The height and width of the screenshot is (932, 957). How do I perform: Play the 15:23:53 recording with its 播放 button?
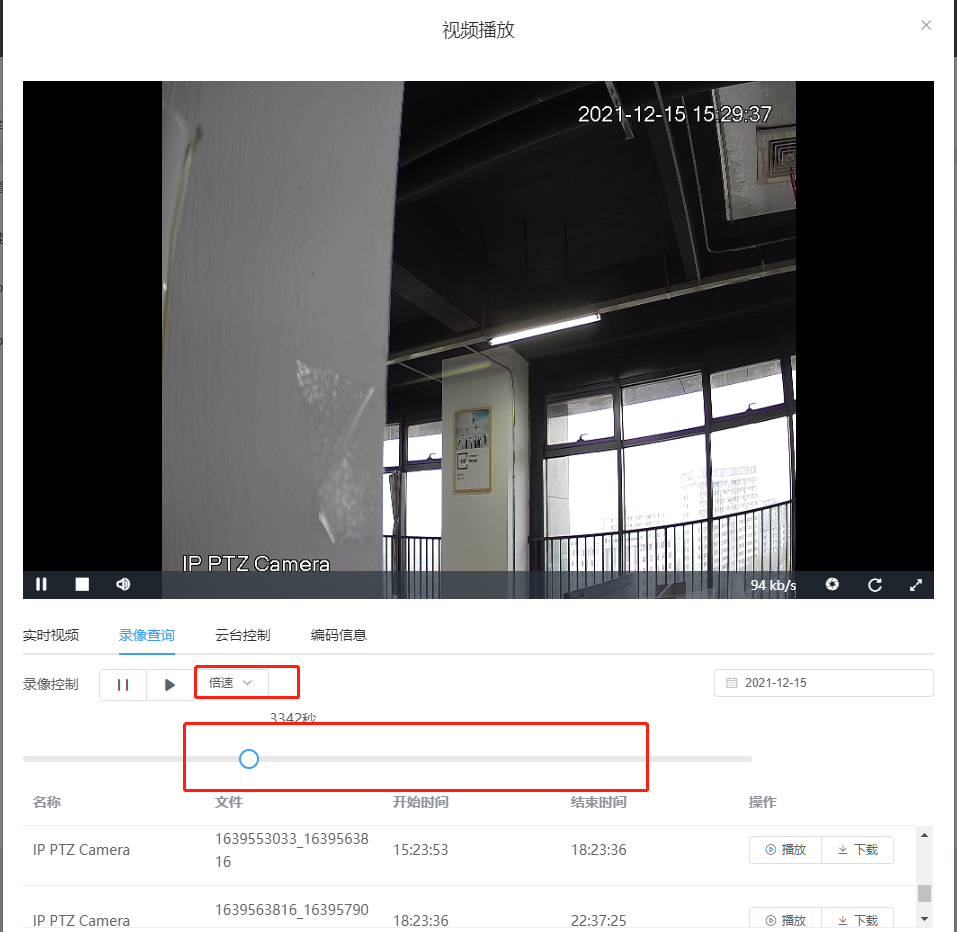[x=785, y=849]
